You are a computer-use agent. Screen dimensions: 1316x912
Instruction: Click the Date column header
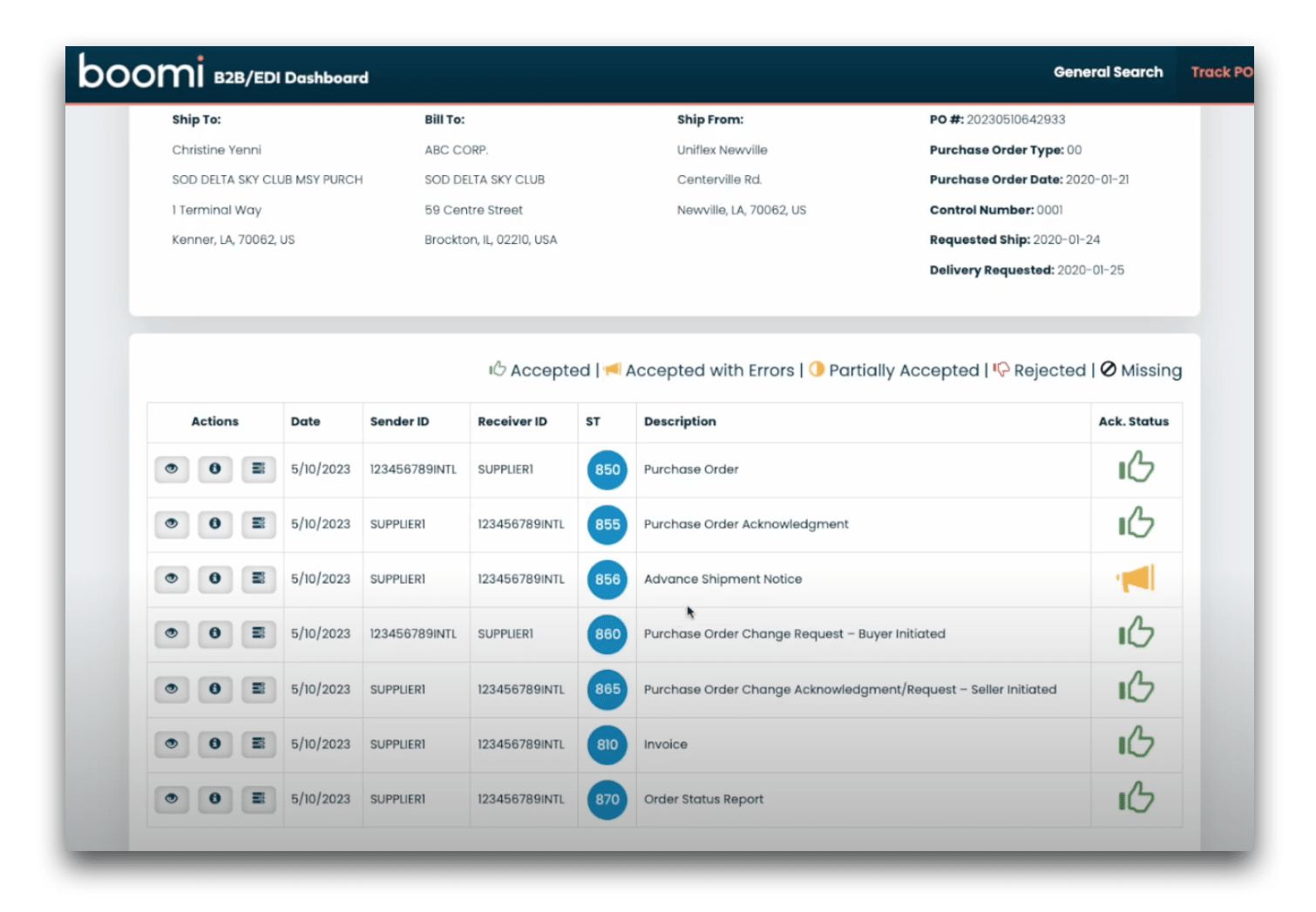click(x=306, y=422)
